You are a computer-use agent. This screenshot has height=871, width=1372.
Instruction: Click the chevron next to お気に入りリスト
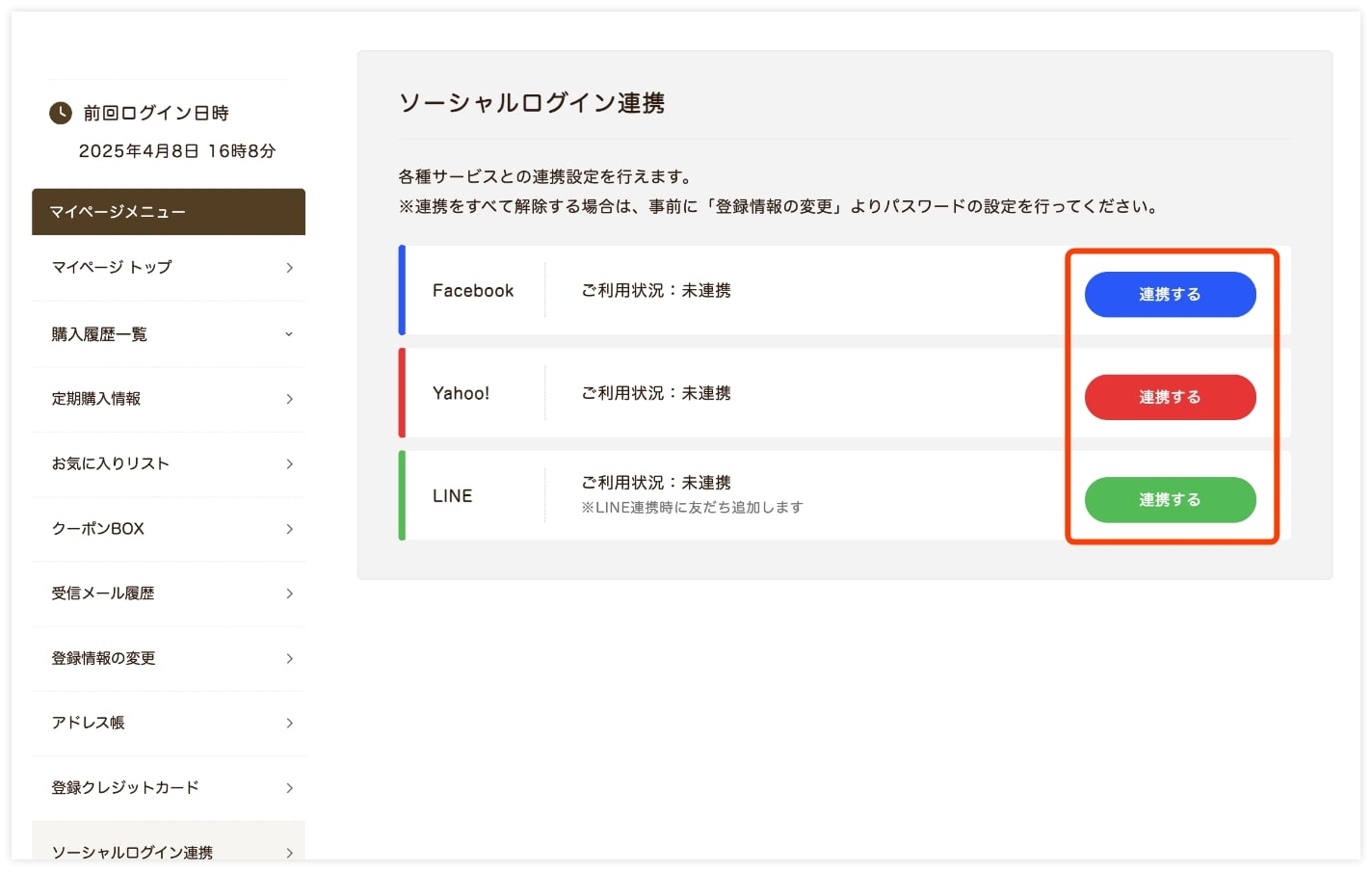[x=289, y=464]
